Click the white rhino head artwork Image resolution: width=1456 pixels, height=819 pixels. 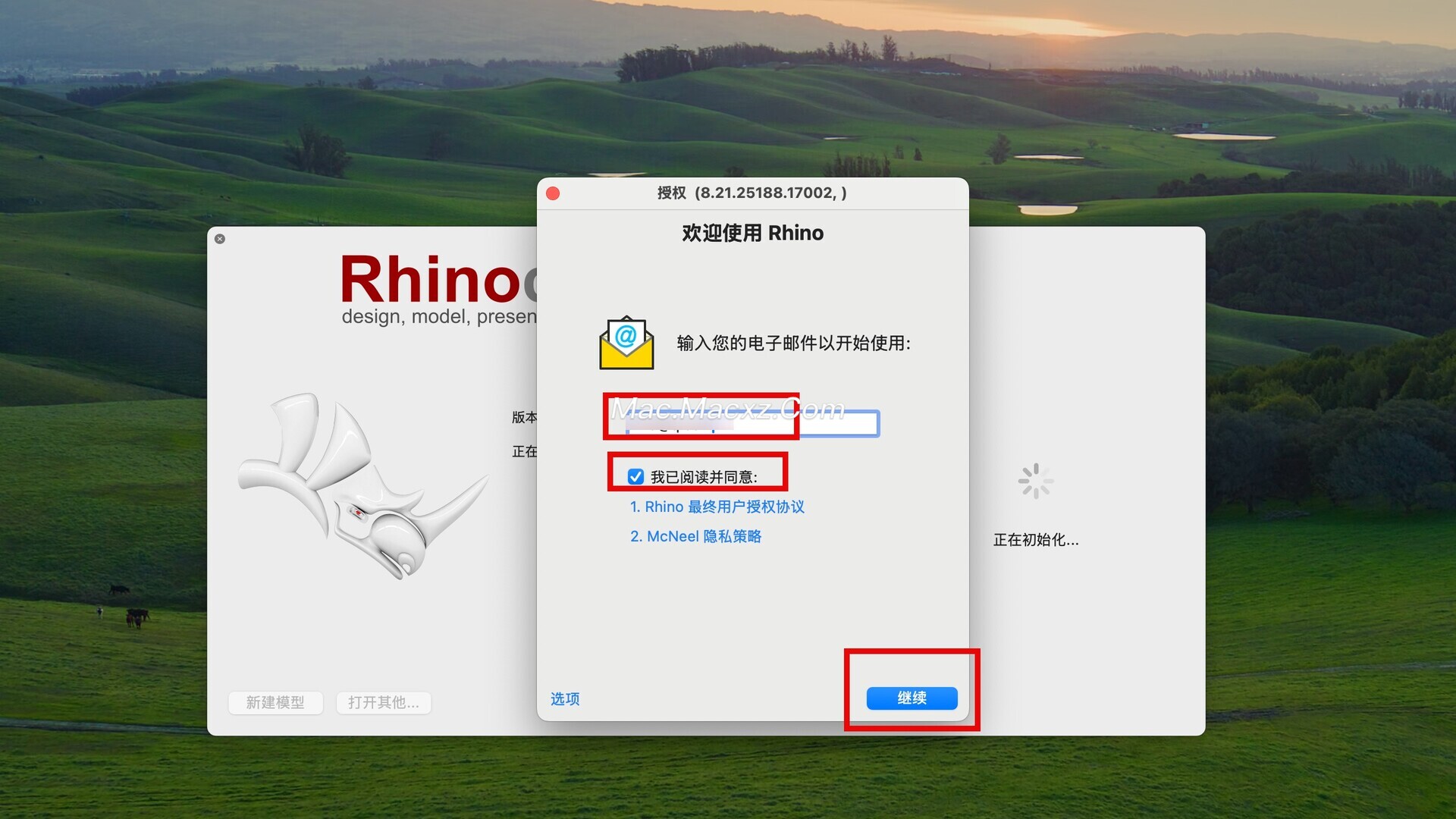(x=362, y=486)
